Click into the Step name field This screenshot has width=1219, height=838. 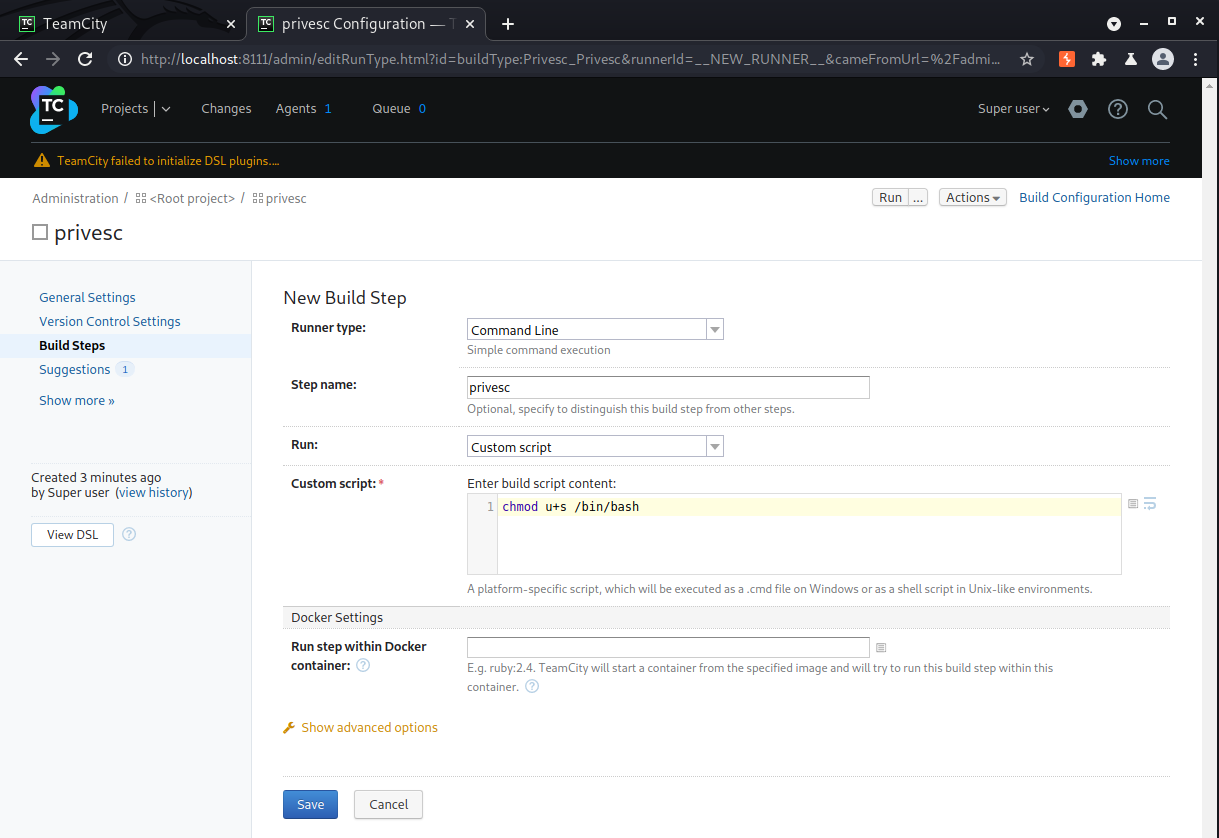668,387
